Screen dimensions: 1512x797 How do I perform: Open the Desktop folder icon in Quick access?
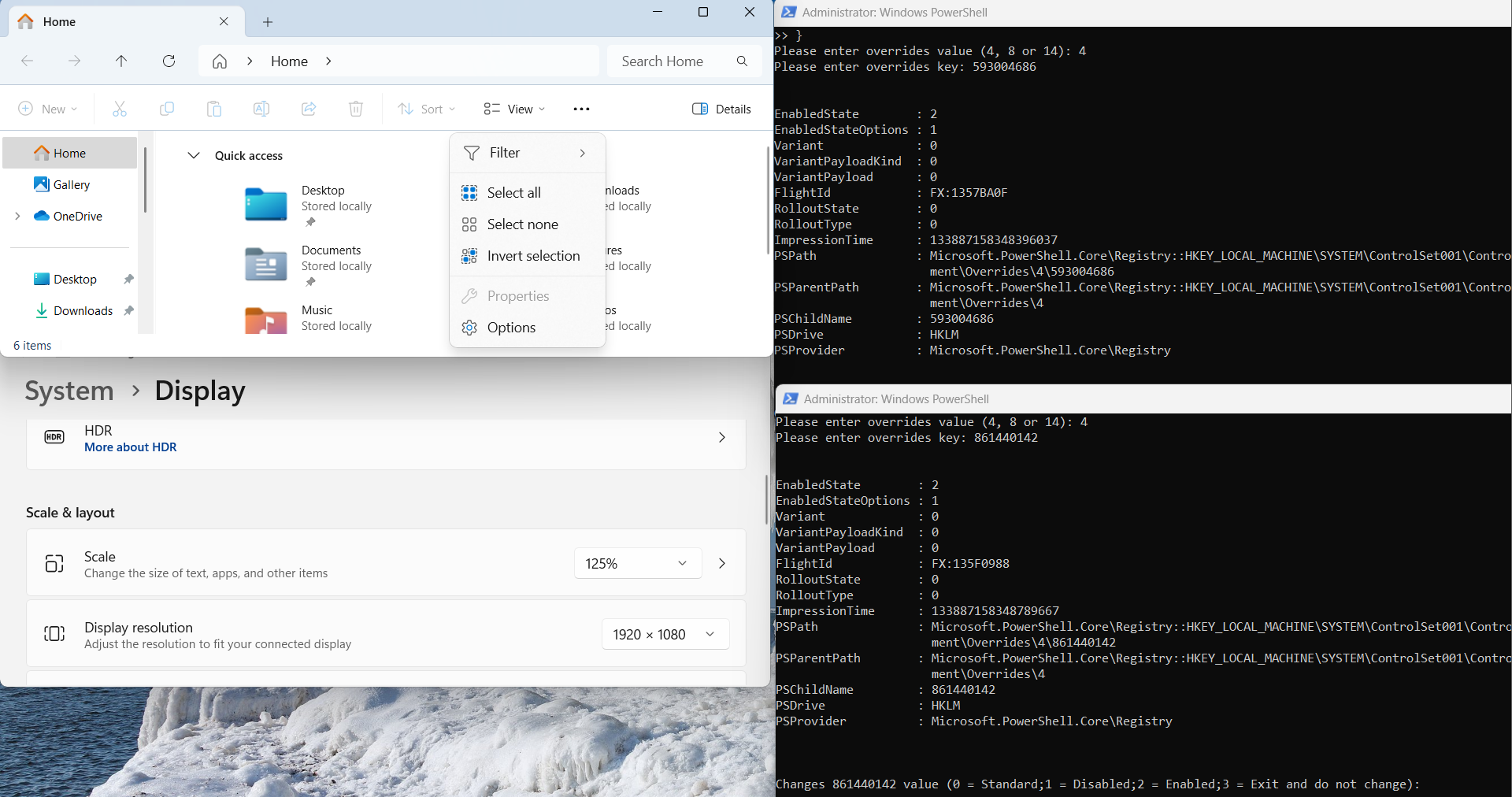(x=266, y=205)
